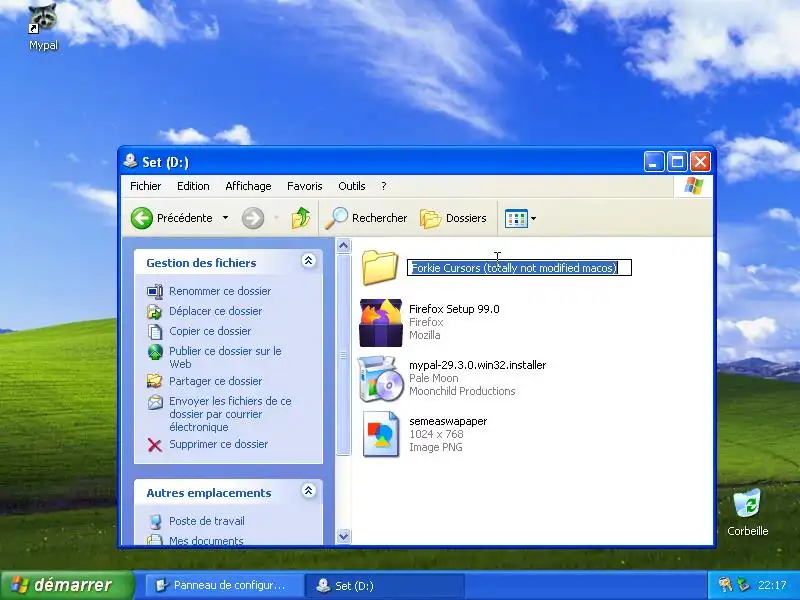800x600 pixels.
Task: Open Poste de travail link
Action: tap(207, 521)
